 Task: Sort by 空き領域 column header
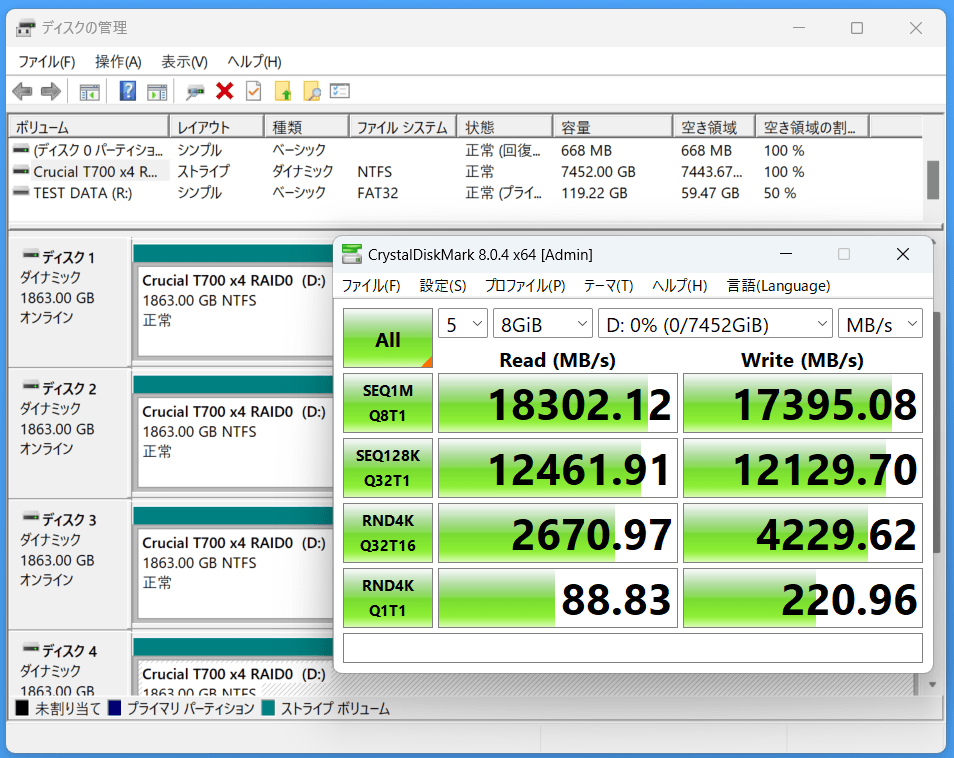[x=714, y=127]
